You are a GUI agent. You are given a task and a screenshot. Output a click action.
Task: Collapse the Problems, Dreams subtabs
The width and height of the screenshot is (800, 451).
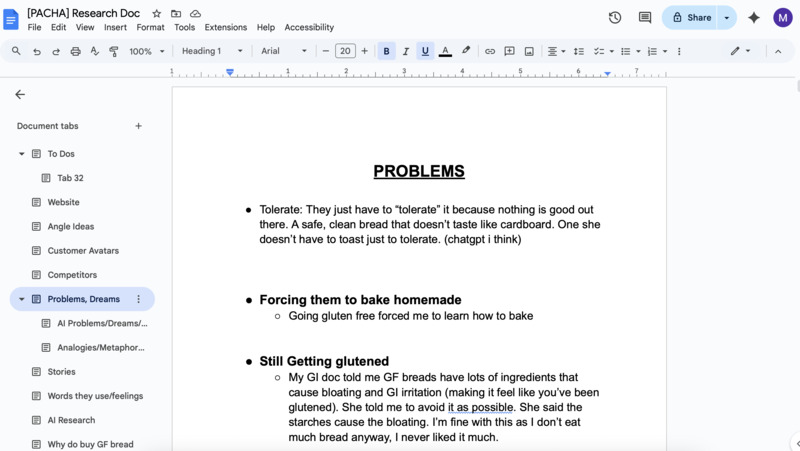pyautogui.click(x=21, y=299)
